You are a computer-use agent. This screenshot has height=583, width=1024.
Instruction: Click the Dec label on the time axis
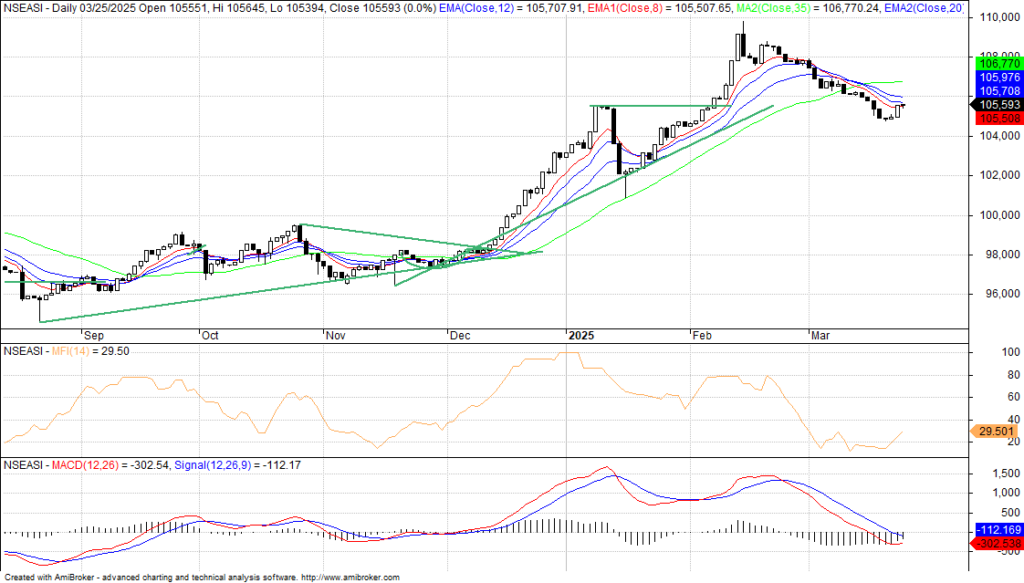[460, 336]
